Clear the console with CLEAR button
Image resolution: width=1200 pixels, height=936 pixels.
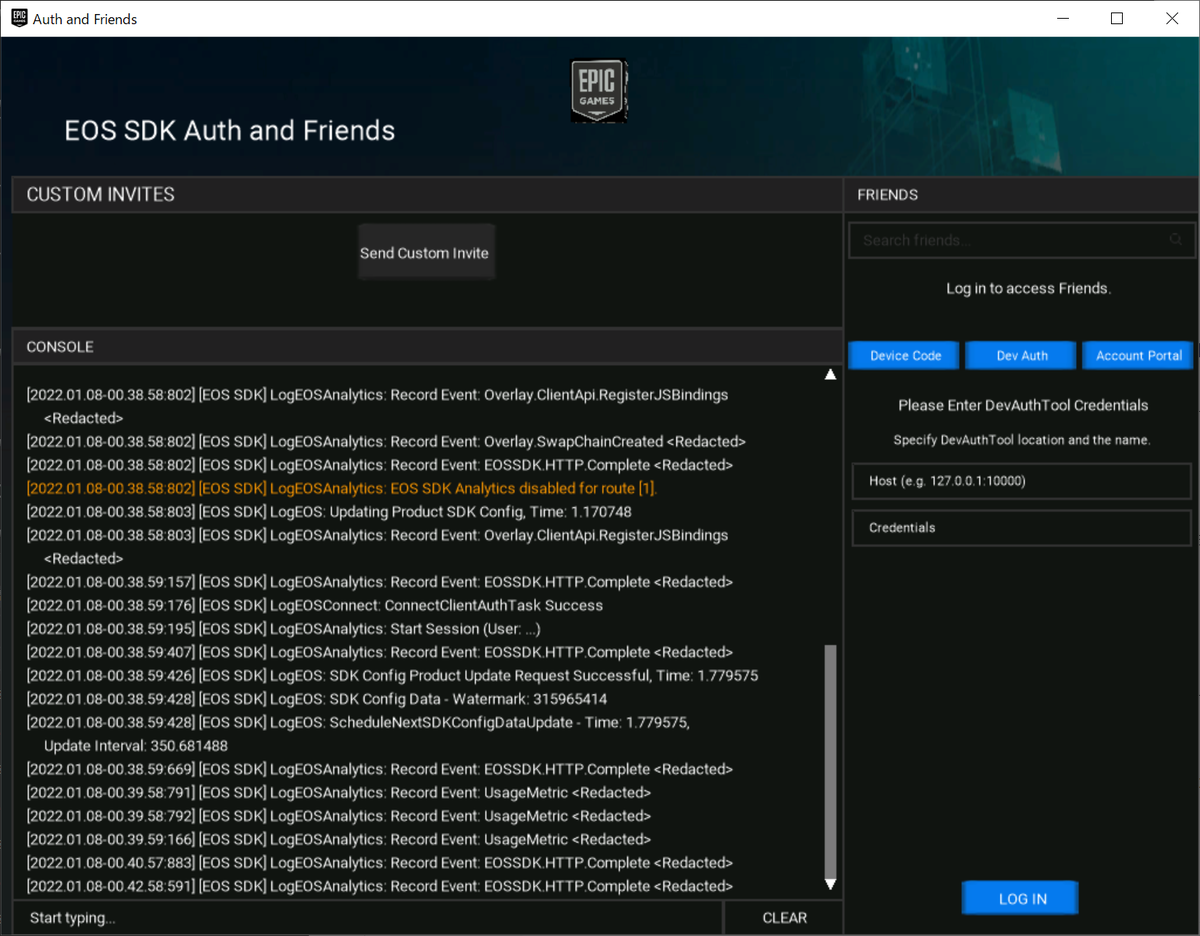(784, 917)
